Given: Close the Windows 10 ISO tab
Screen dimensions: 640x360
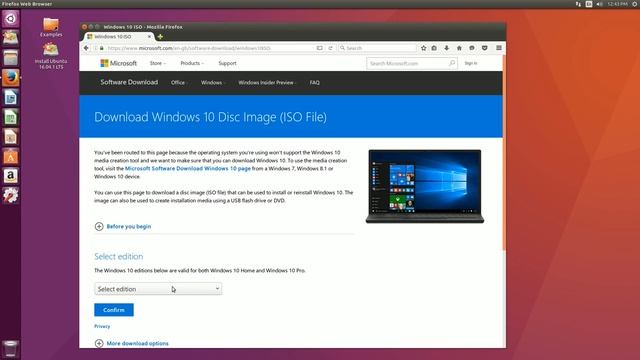Looking at the screenshot, I should coord(149,37).
